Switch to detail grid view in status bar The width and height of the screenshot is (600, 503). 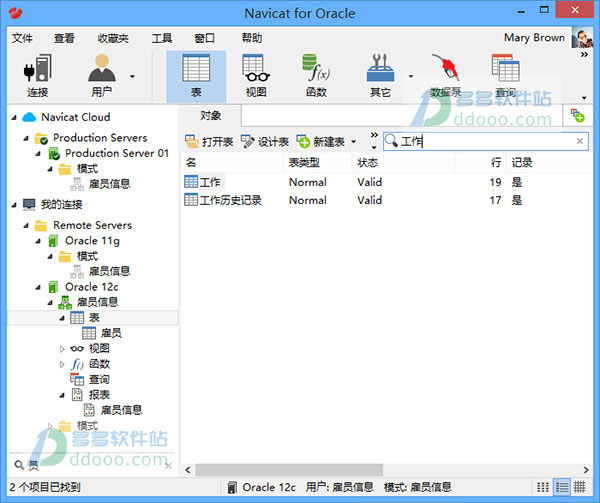click(579, 487)
